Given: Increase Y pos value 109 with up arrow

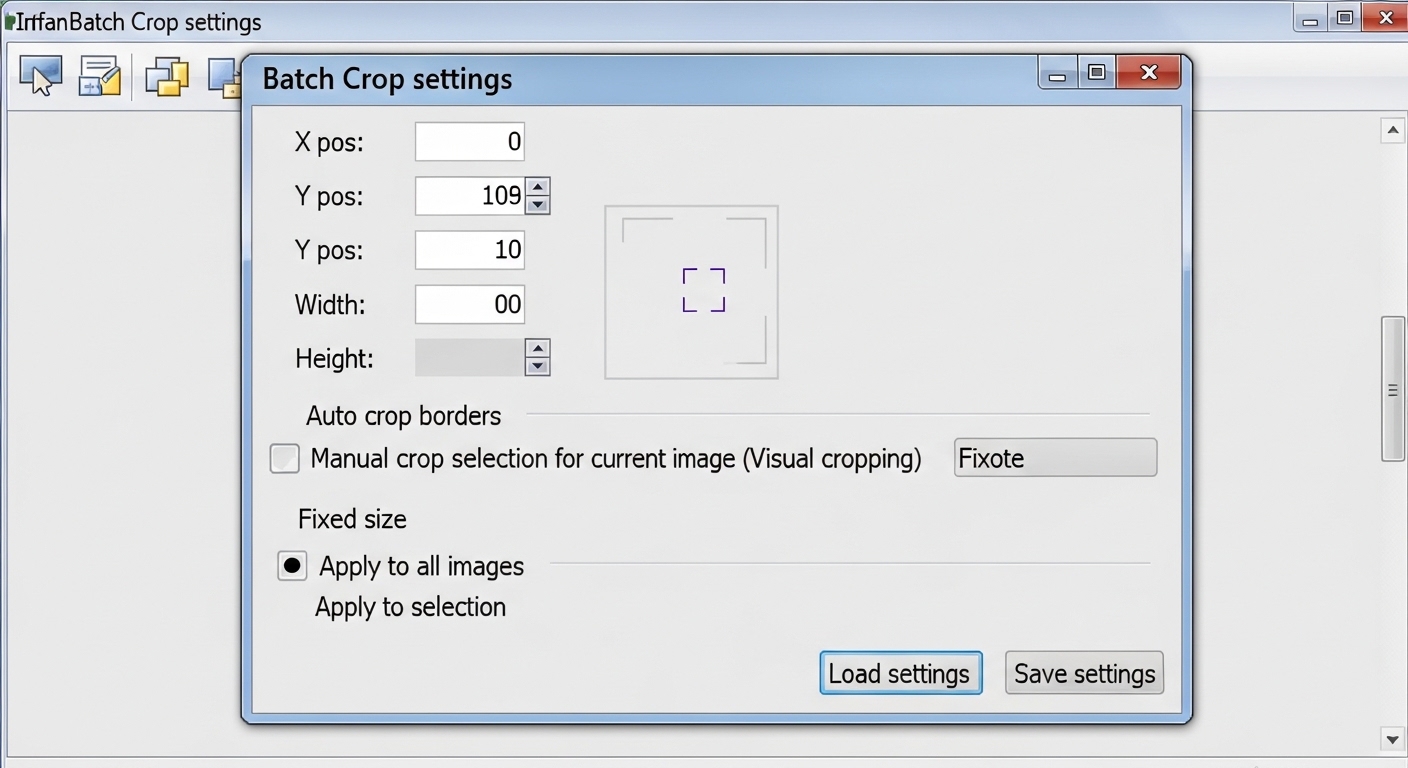Looking at the screenshot, I should (x=538, y=187).
